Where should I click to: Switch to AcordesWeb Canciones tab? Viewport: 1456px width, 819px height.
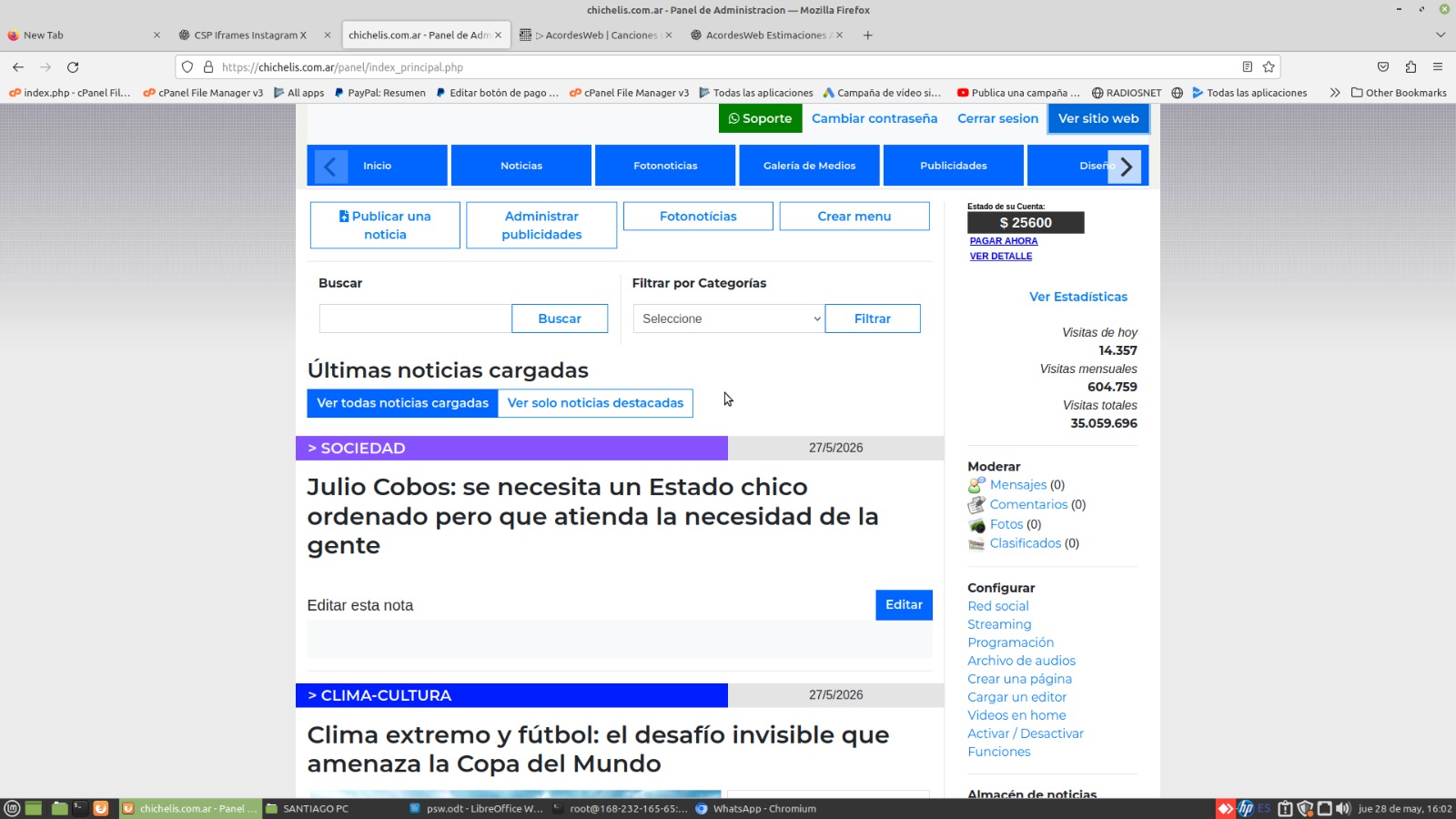596,35
